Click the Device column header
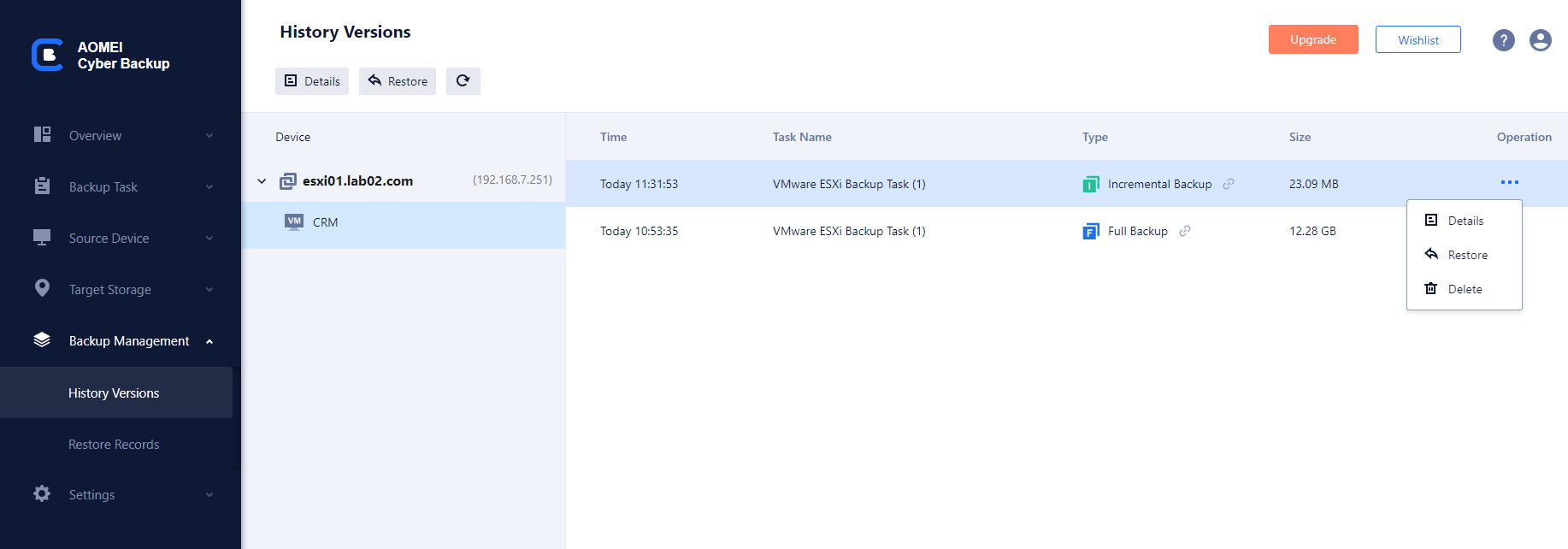This screenshot has height=549, width=1568. 292,137
